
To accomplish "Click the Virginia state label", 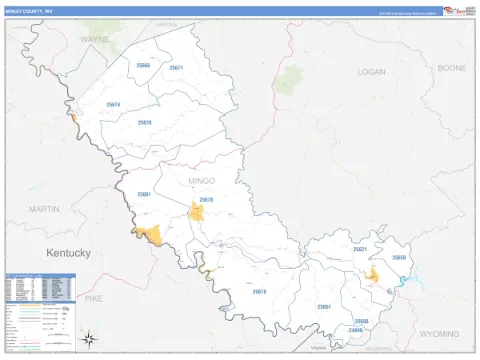I will 318,348.
